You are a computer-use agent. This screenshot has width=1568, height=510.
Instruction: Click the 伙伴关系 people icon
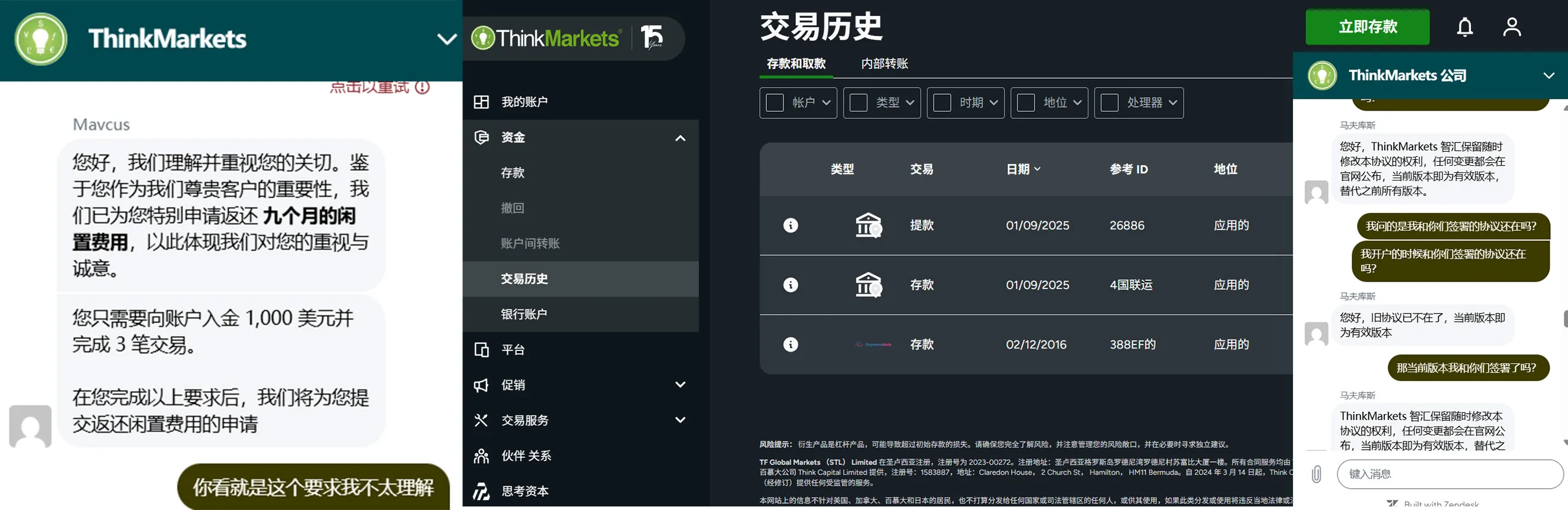coord(481,456)
